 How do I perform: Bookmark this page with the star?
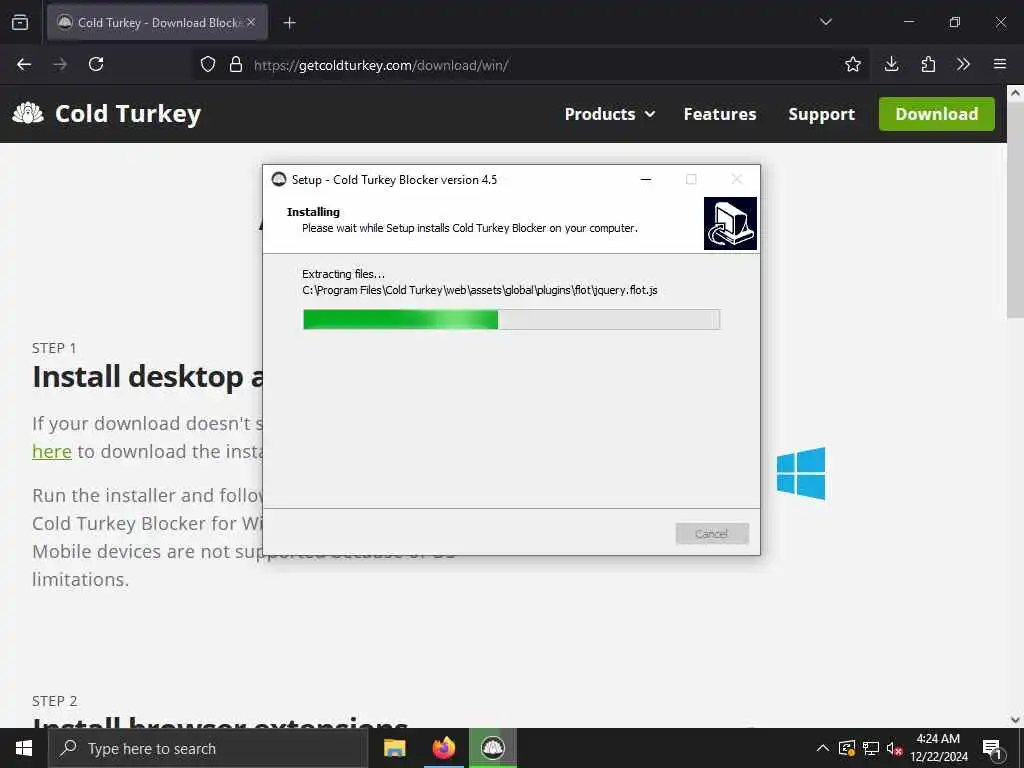(x=852, y=64)
